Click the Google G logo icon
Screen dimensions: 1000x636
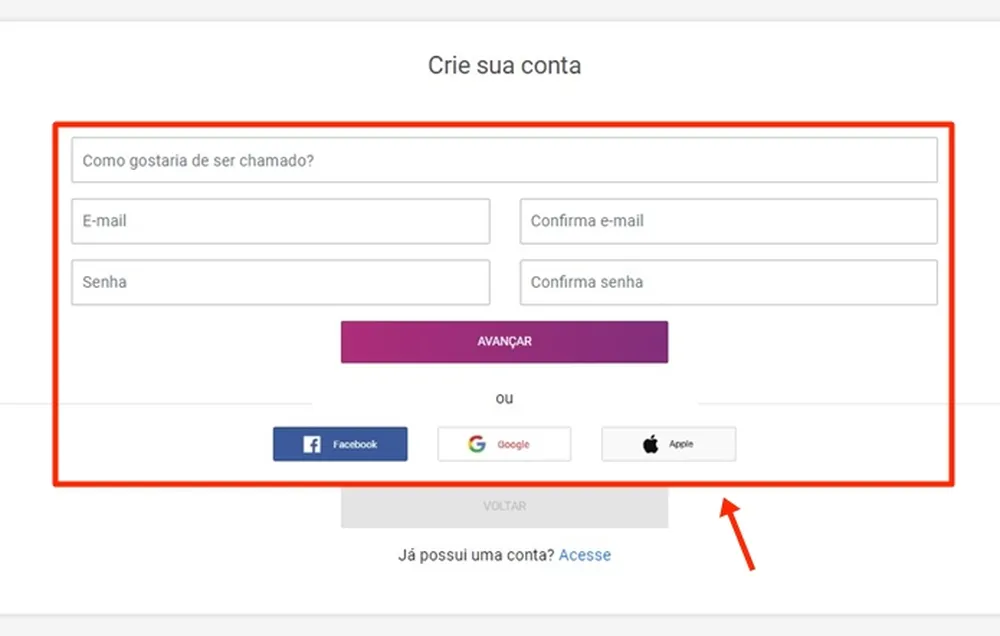[x=476, y=444]
